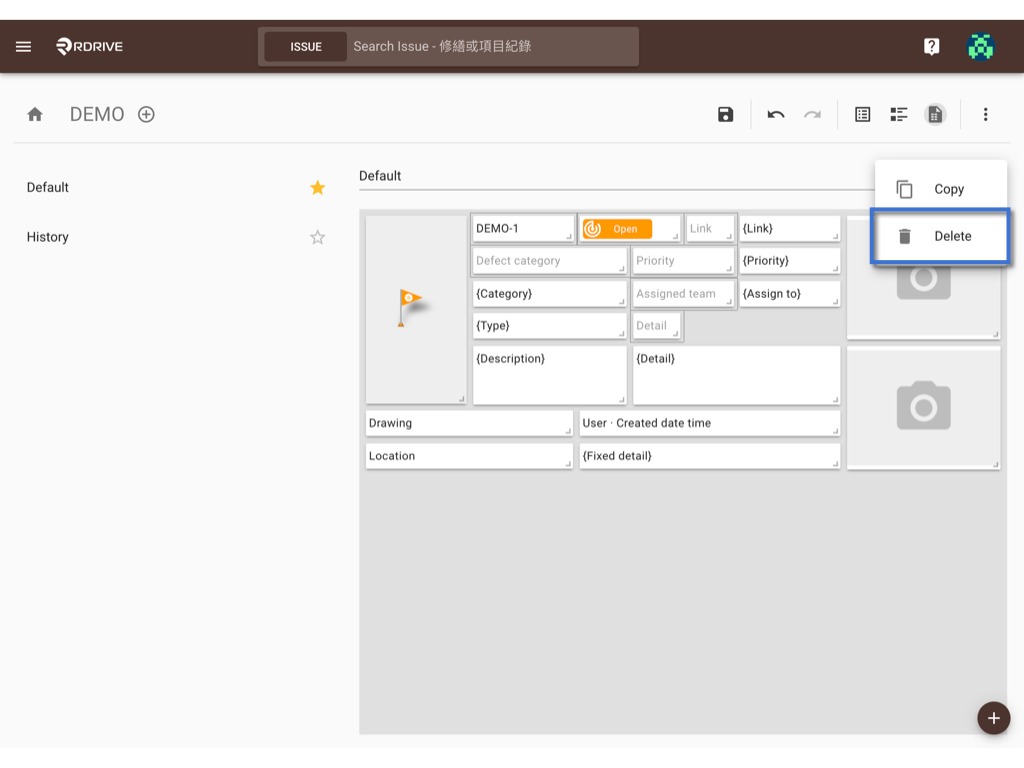Click the DEMO project title
This screenshot has width=1024, height=768.
click(97, 114)
